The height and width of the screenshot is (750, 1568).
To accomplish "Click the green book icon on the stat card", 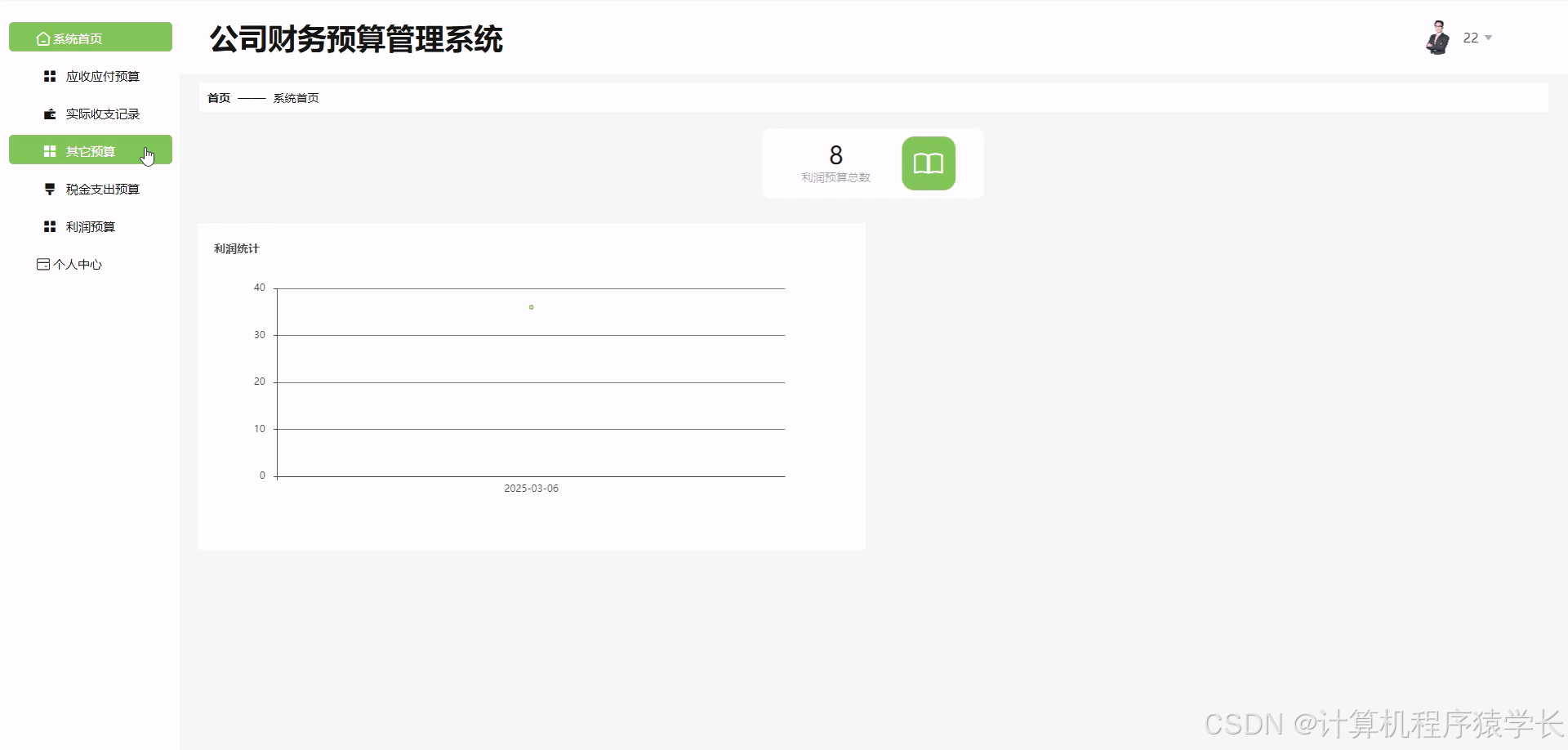I will pos(928,163).
